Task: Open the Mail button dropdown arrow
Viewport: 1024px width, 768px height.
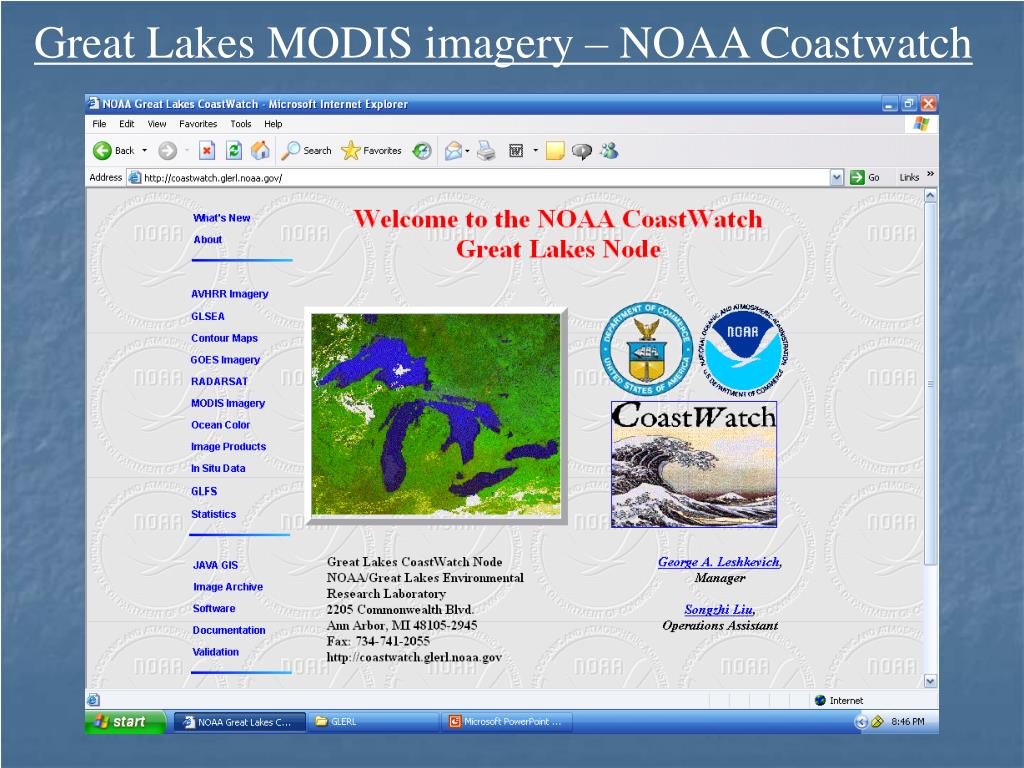Action: (x=468, y=152)
